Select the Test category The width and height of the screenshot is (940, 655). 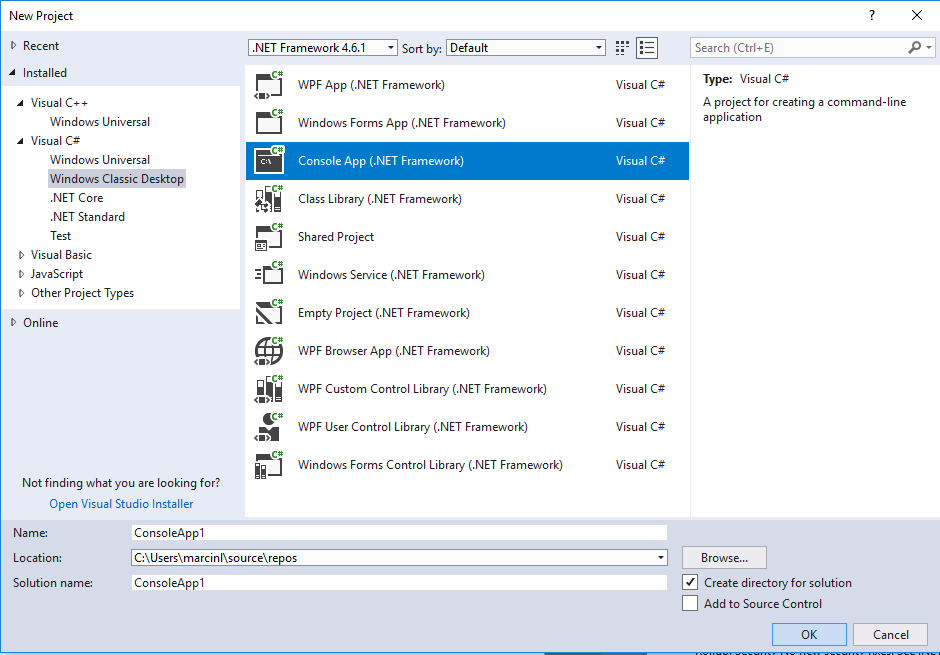coord(61,236)
